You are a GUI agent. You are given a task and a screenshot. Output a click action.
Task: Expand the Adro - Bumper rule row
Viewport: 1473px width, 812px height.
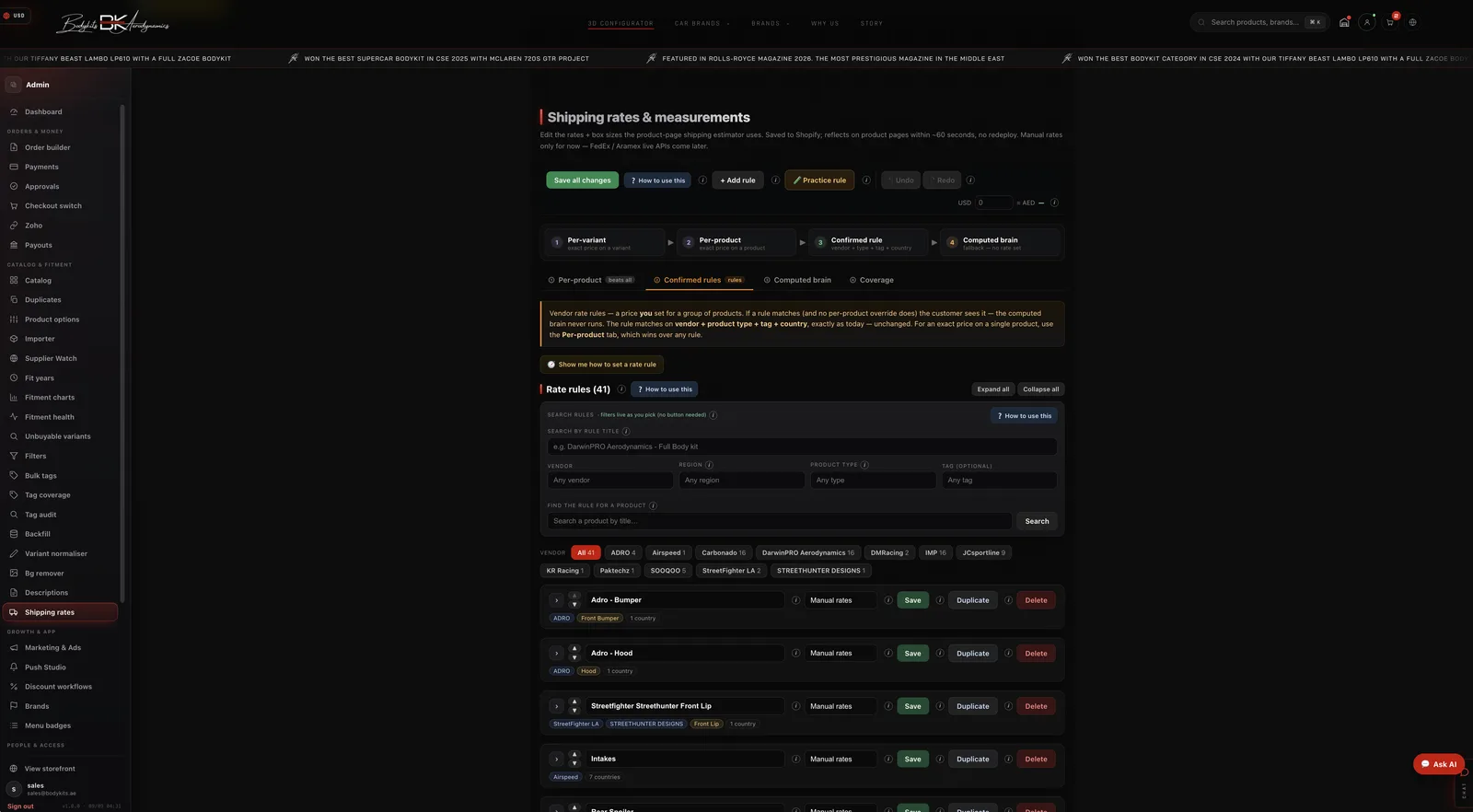click(x=556, y=600)
